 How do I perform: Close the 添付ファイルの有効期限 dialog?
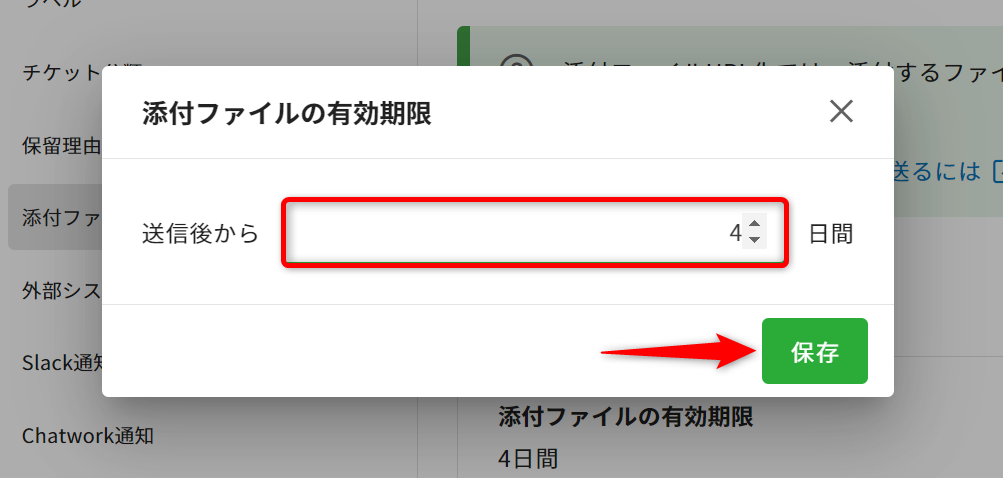pos(841,113)
